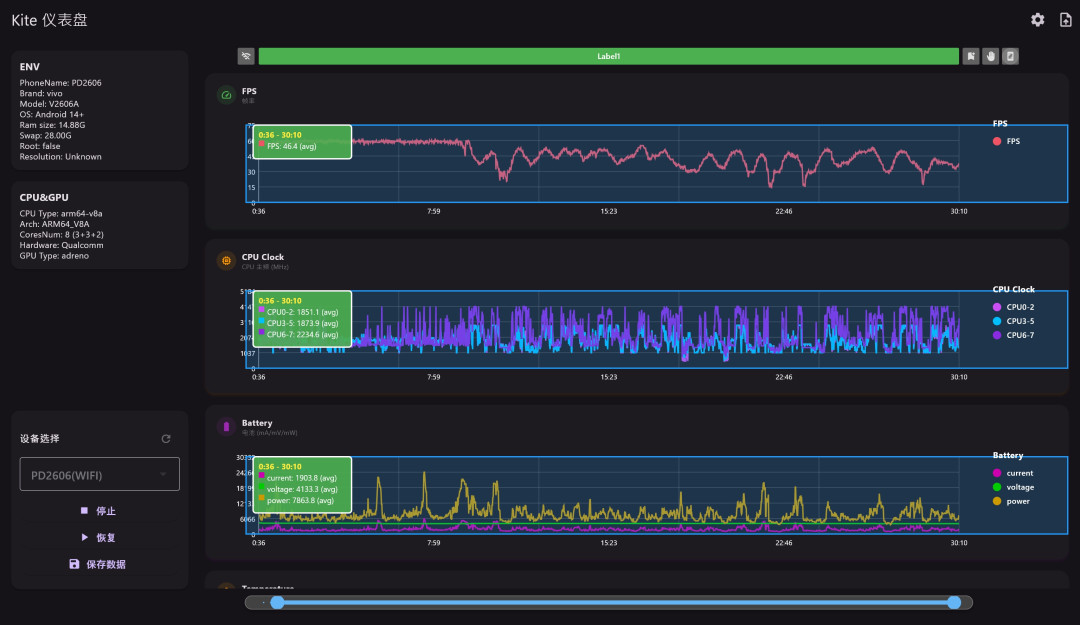The width and height of the screenshot is (1080, 625).
Task: Click the 'Hardware: Qualcomm' line
Action: 61,245
